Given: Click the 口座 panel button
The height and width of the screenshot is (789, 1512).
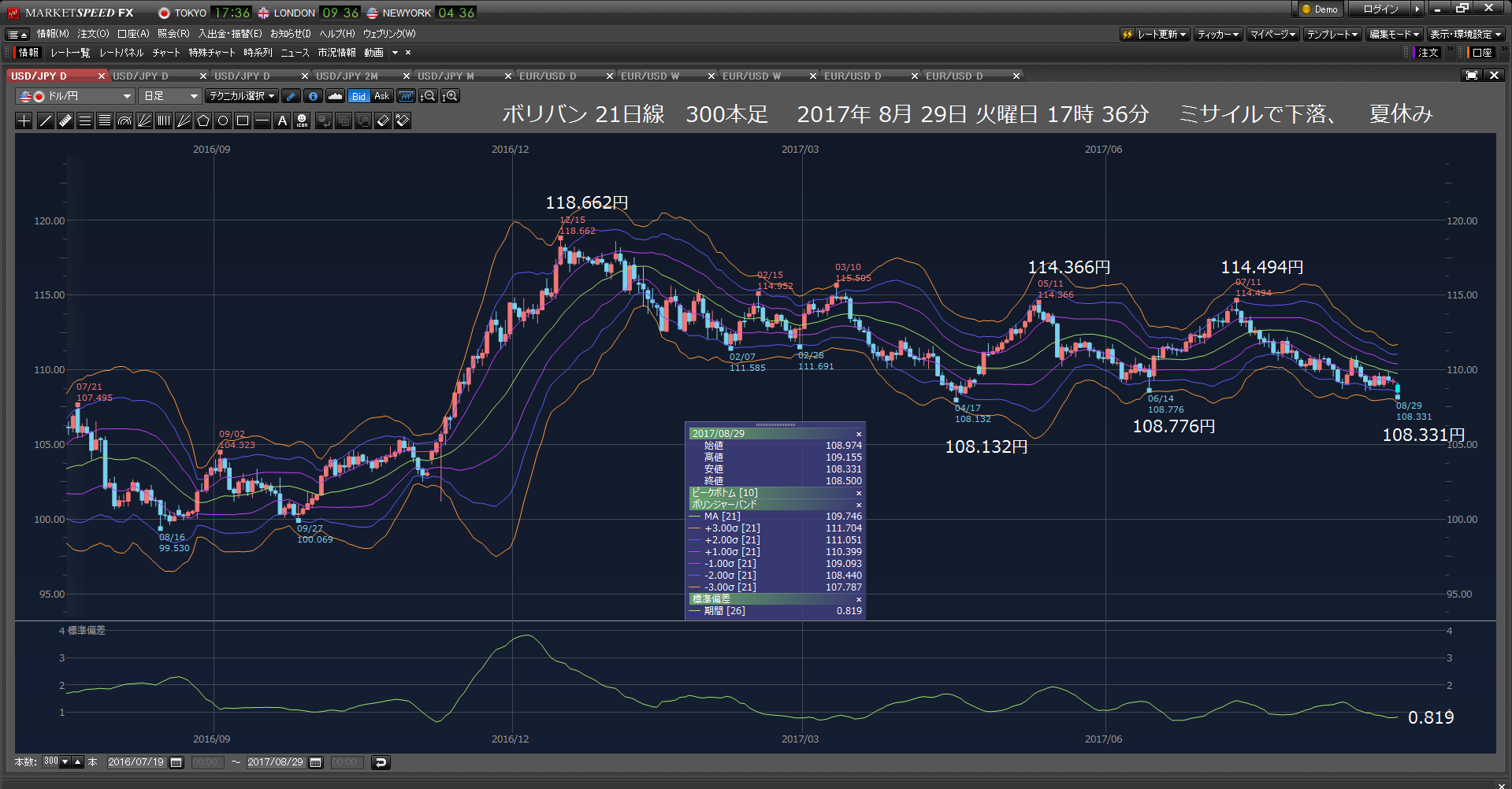Looking at the screenshot, I should click(1482, 53).
